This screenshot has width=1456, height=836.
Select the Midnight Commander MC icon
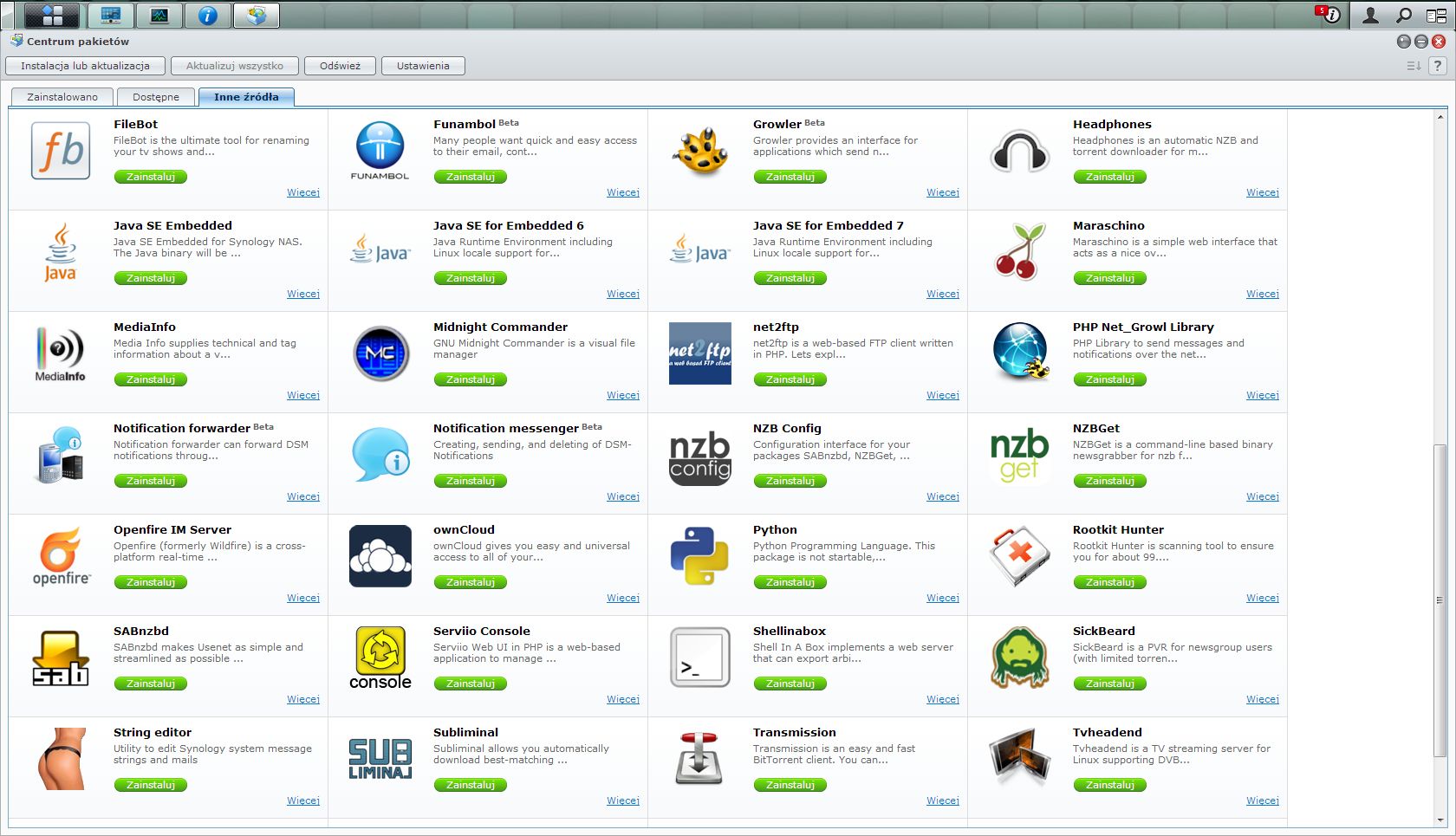click(x=380, y=353)
